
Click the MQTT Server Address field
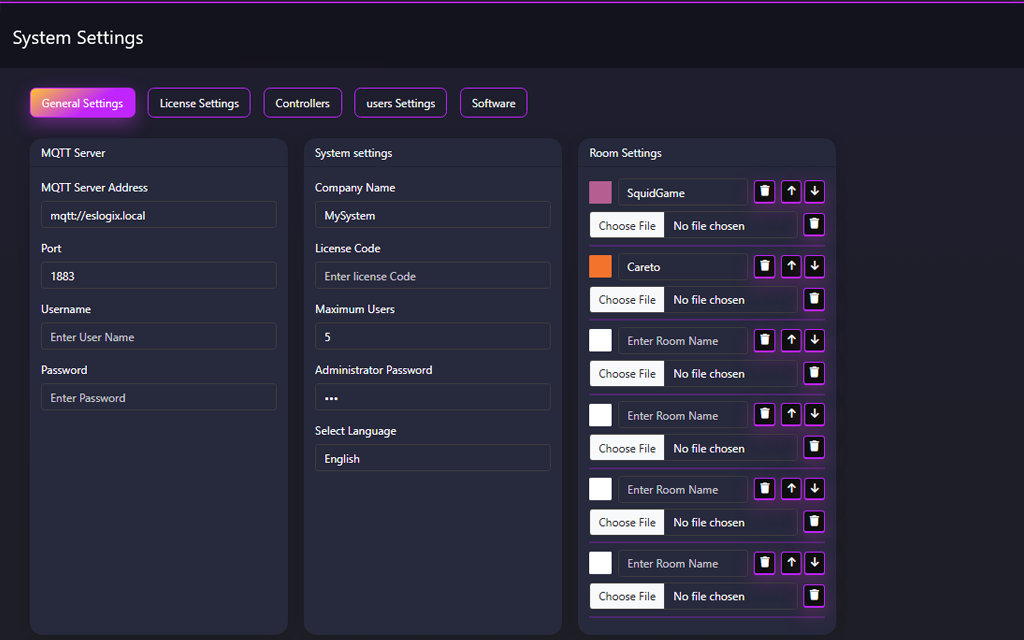click(158, 215)
